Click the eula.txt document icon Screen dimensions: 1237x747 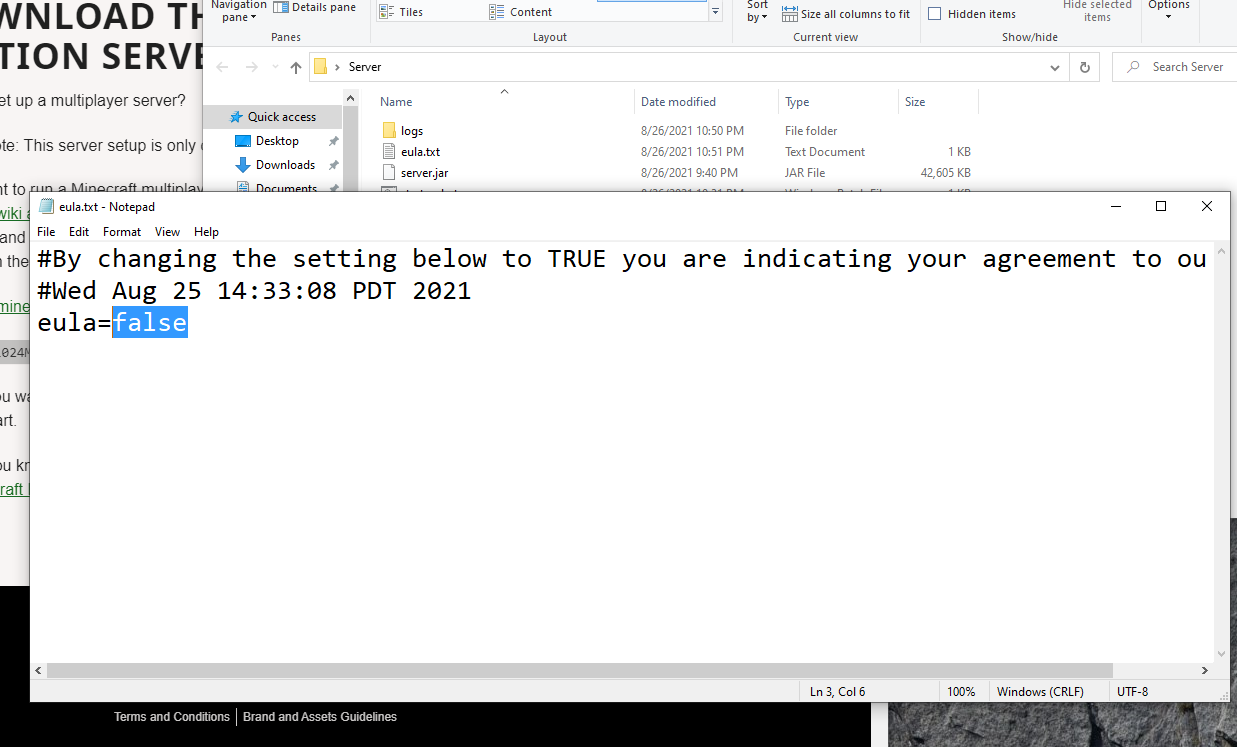pyautogui.click(x=390, y=152)
